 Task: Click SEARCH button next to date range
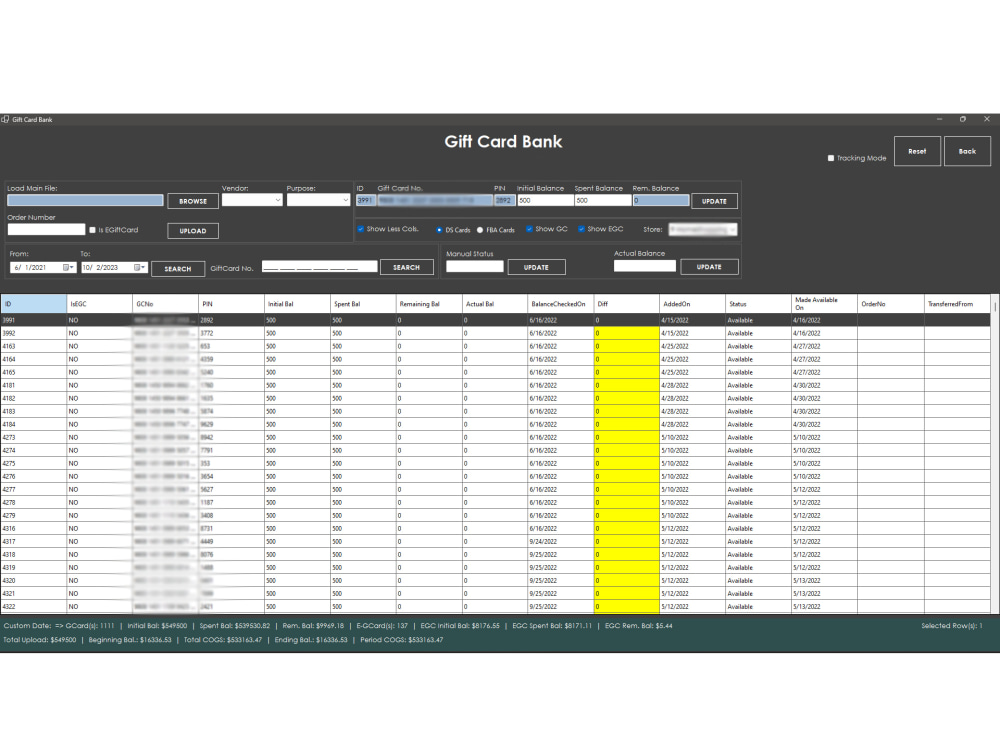click(x=178, y=268)
